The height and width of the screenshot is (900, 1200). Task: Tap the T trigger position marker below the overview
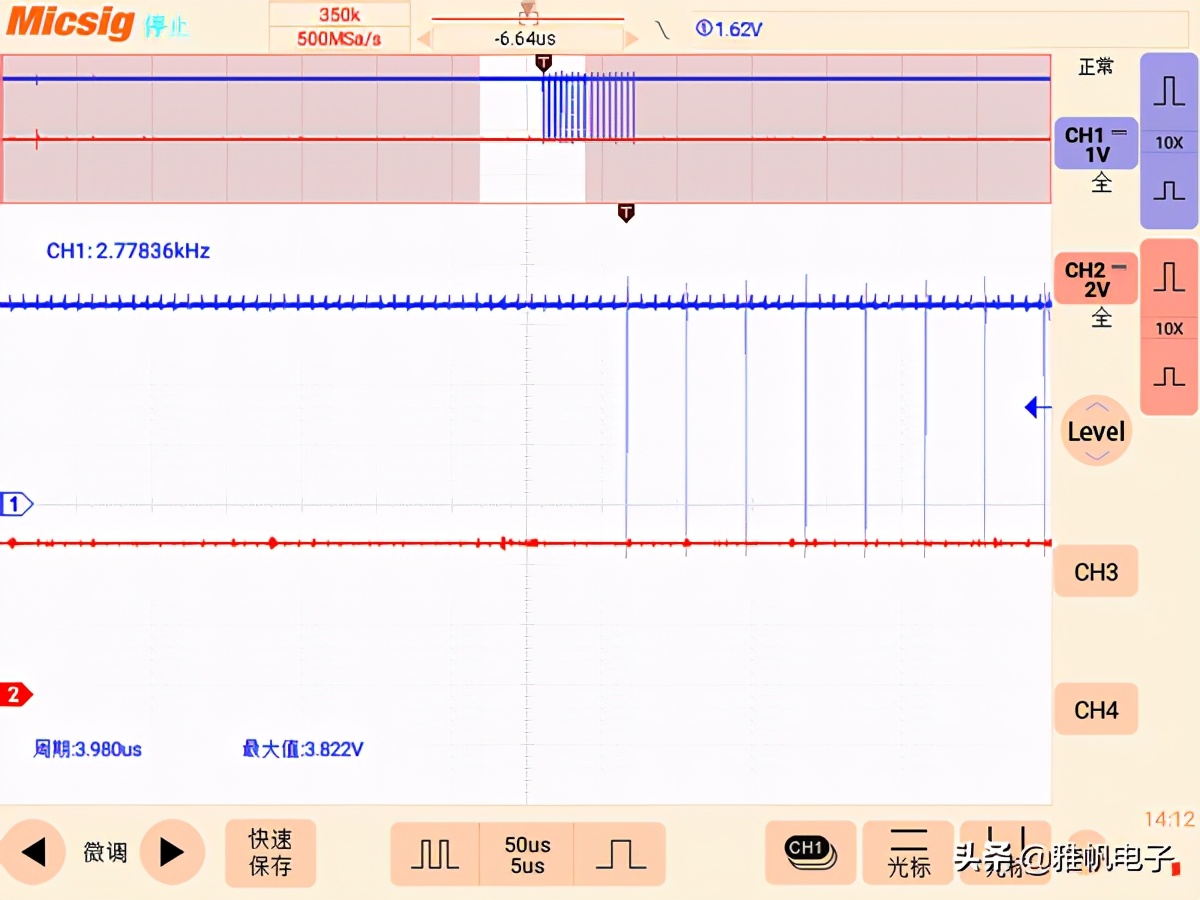pos(626,212)
